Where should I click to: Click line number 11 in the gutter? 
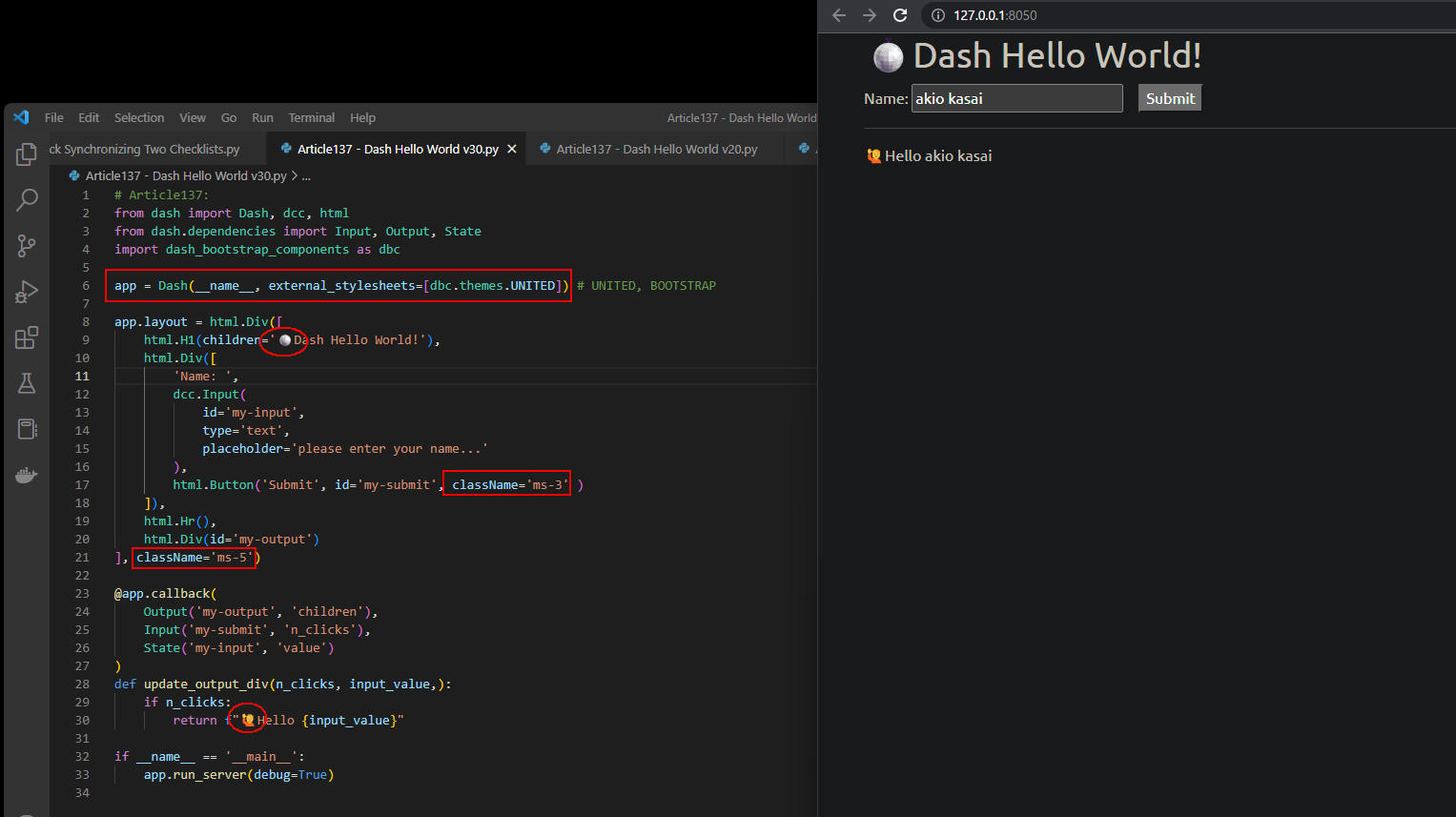[x=82, y=376]
